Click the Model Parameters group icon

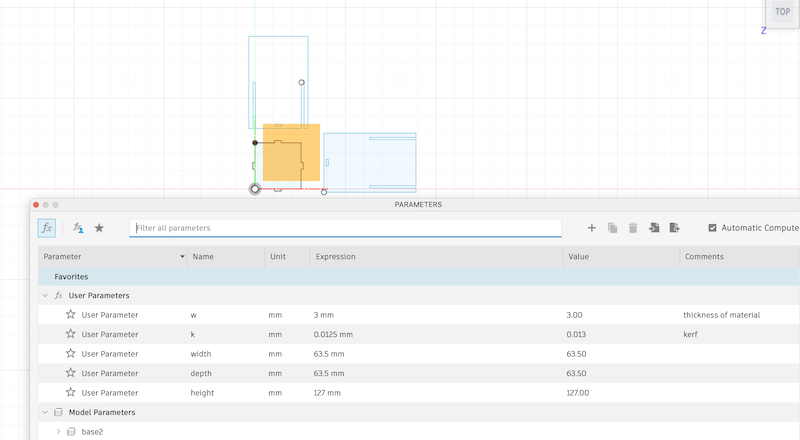coord(58,412)
